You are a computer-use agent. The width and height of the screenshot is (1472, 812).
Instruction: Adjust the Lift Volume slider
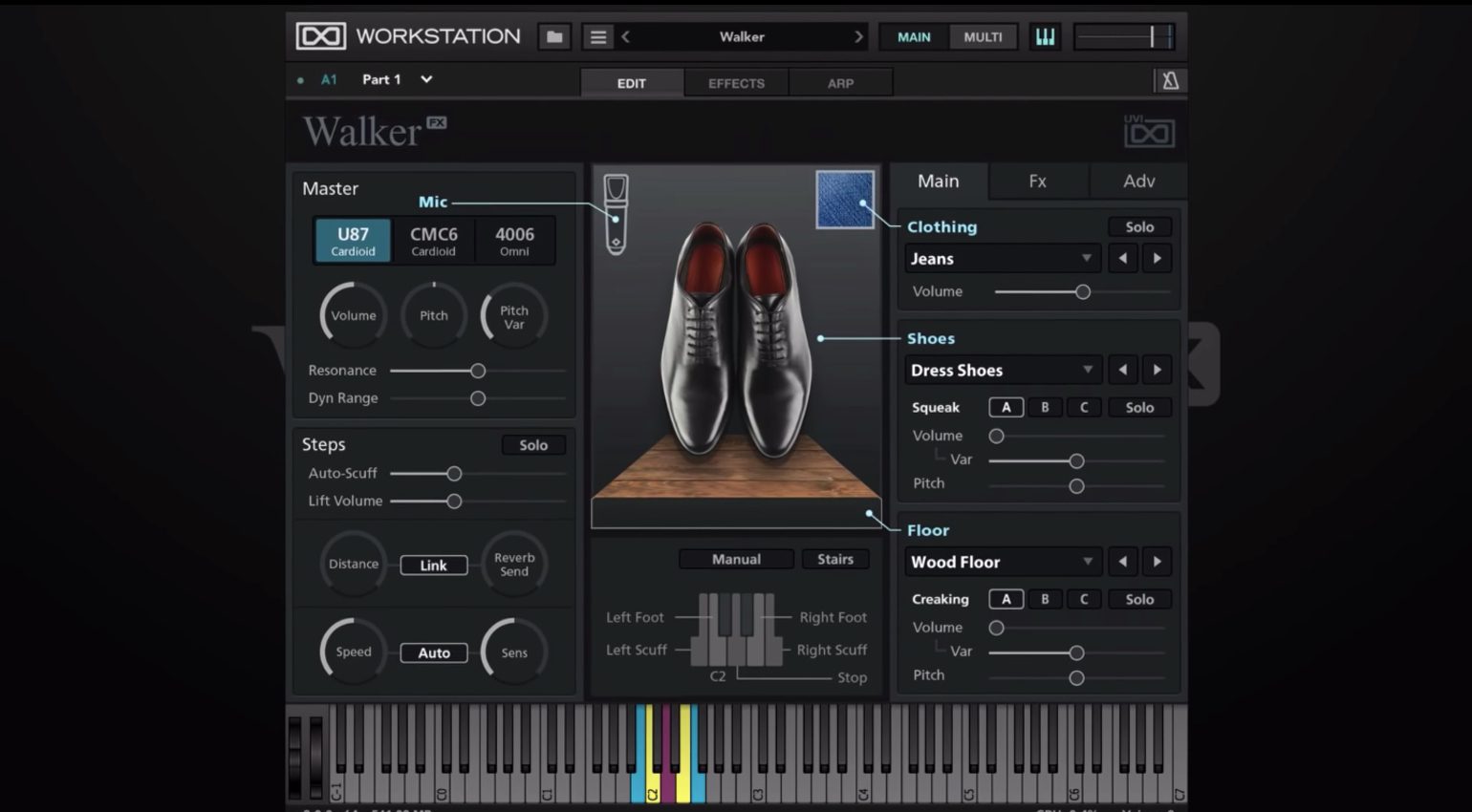[x=478, y=502]
